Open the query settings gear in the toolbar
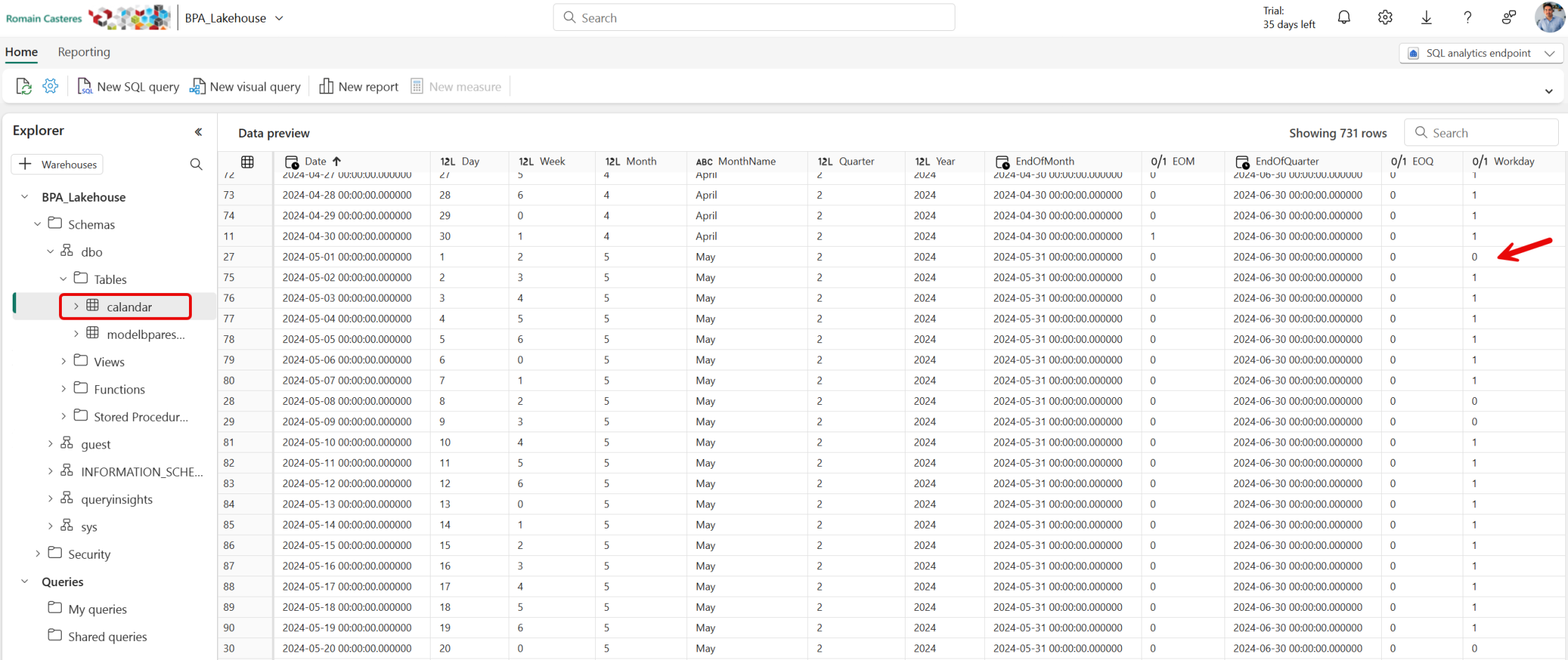The height and width of the screenshot is (660, 1568). click(50, 86)
